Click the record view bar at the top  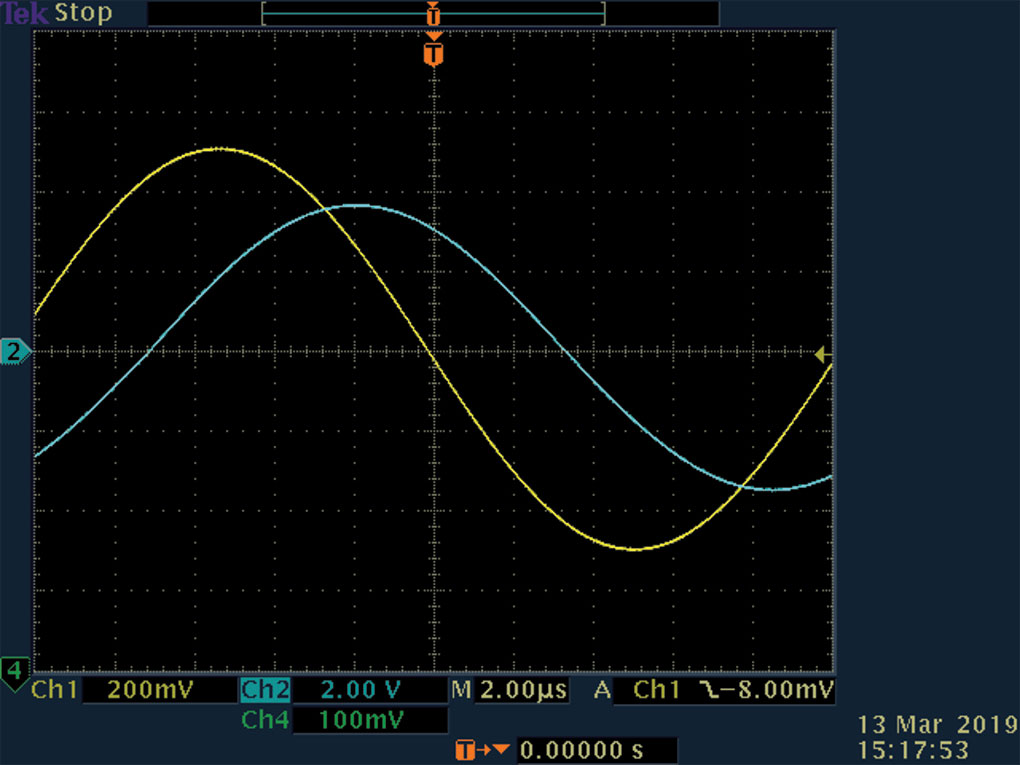click(433, 14)
